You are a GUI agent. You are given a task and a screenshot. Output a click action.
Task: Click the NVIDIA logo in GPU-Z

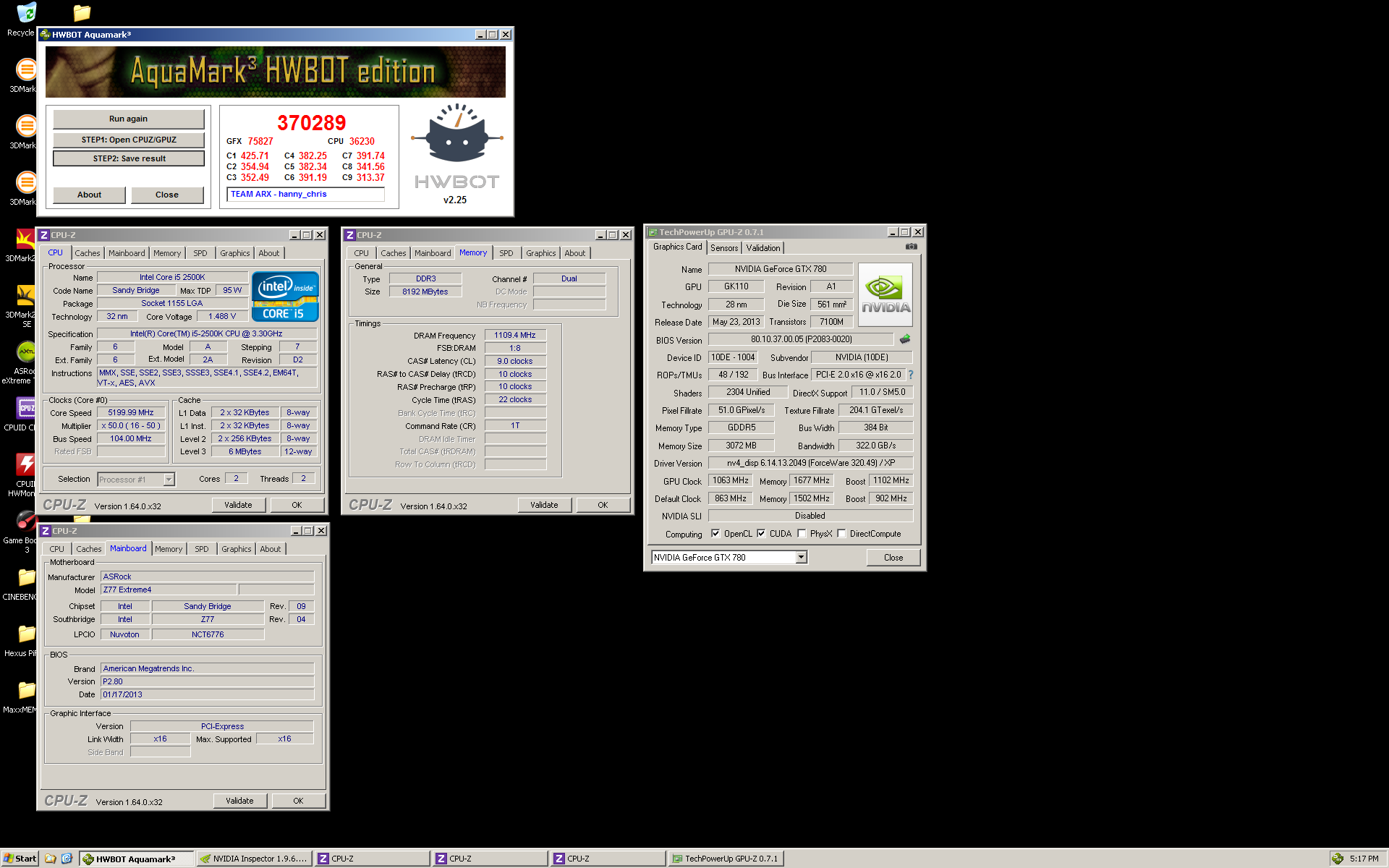(x=885, y=295)
